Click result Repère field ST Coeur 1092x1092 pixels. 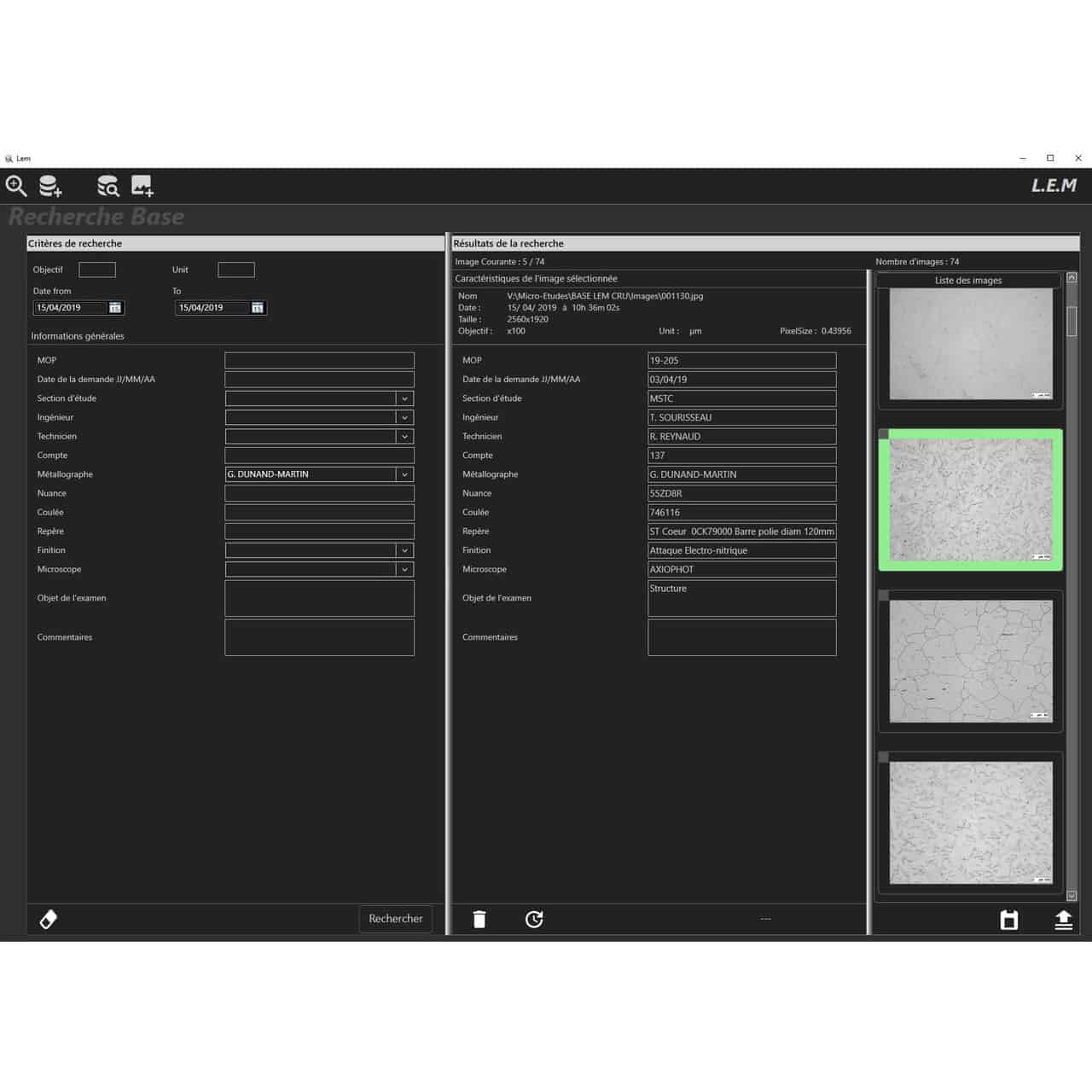coord(742,531)
